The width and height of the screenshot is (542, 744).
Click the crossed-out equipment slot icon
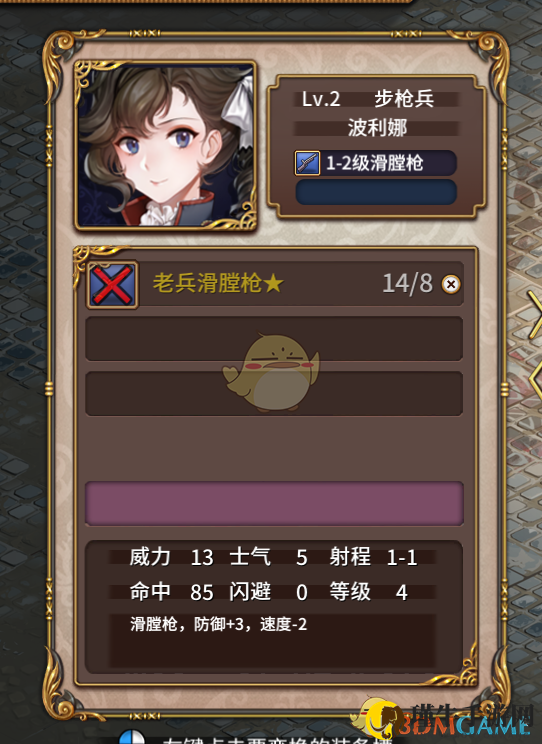(112, 285)
